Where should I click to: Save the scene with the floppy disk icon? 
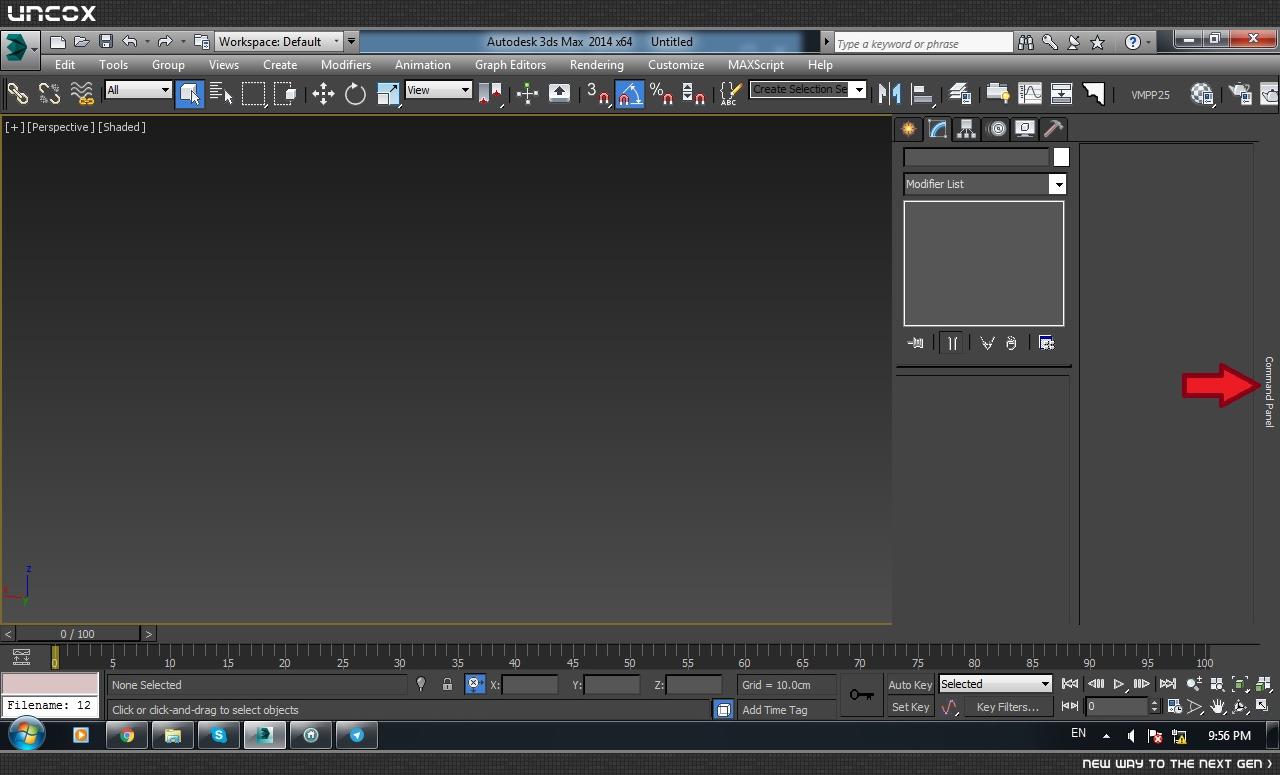(106, 42)
